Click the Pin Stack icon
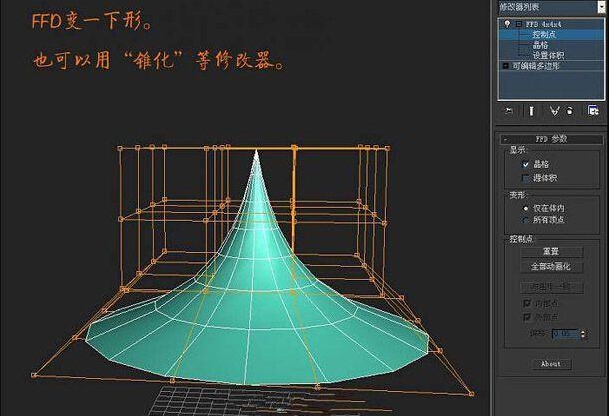609x416 pixels. [x=509, y=111]
